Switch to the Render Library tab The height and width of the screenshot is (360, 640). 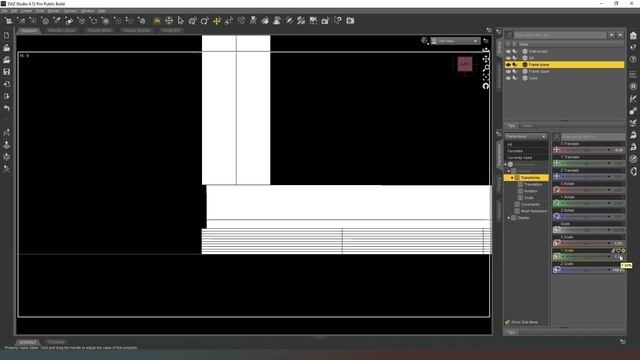[62, 31]
